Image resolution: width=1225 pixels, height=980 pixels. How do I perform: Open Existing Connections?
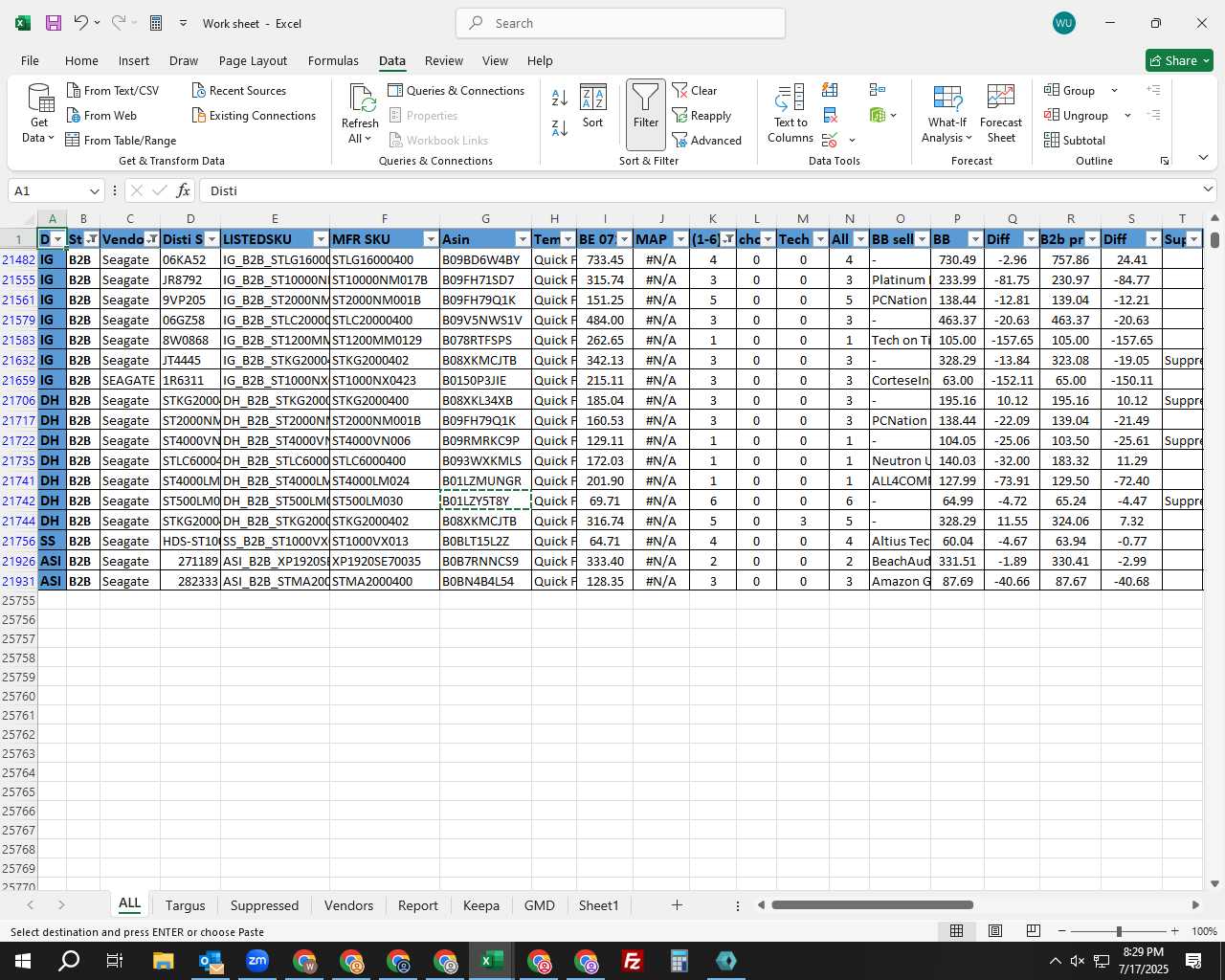tap(254, 115)
